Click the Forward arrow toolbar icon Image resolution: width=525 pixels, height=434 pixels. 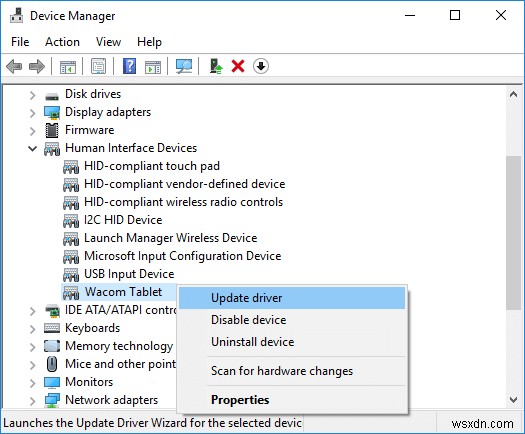[x=37, y=66]
